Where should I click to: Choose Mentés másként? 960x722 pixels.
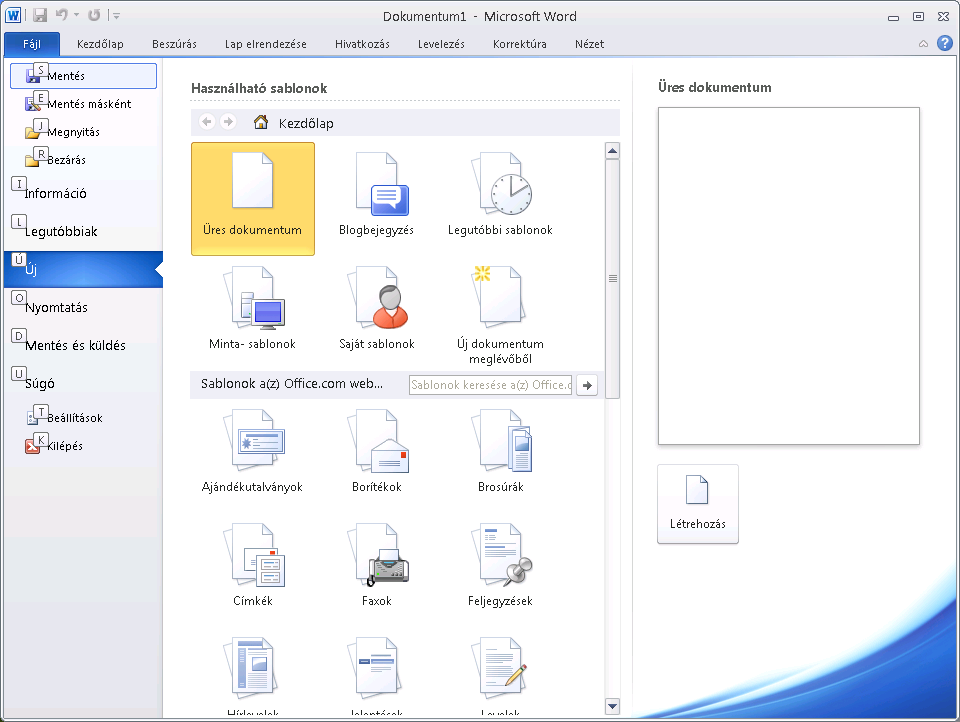click(x=83, y=104)
